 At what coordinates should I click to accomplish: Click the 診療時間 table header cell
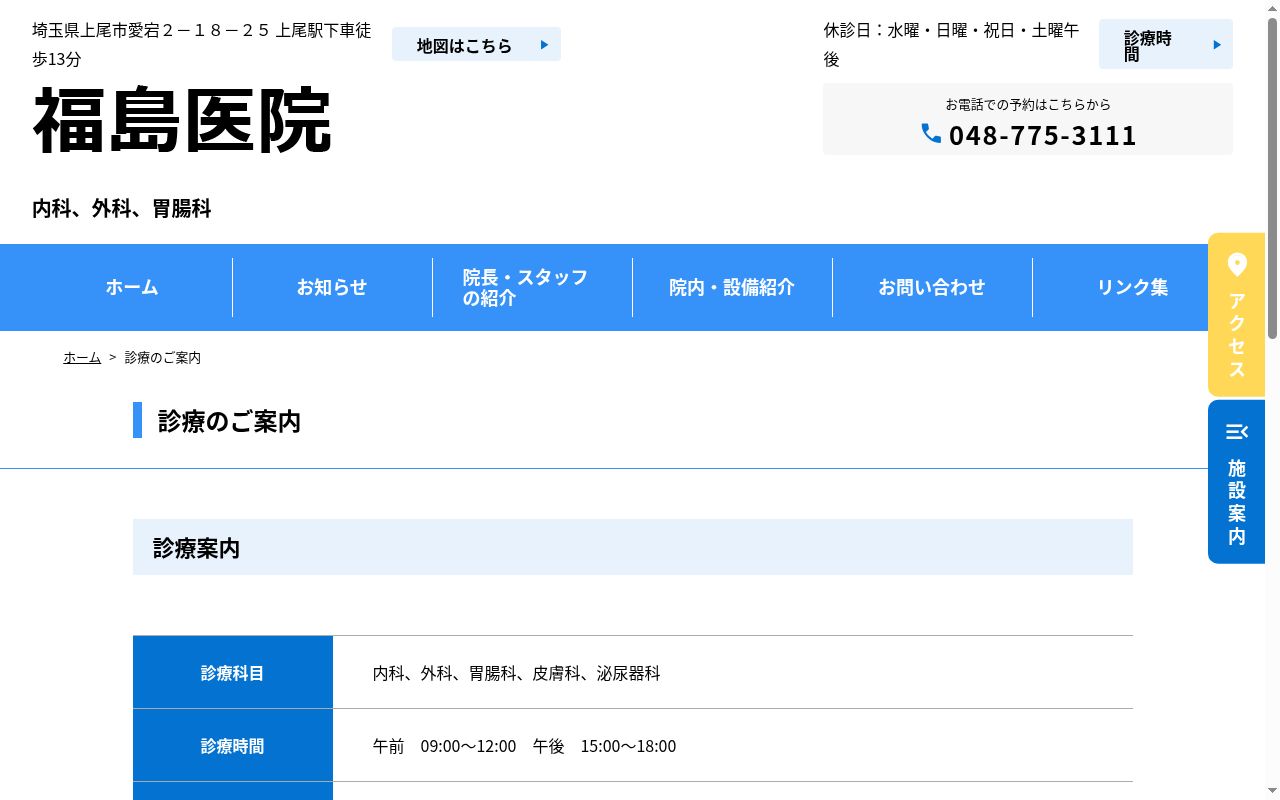click(x=233, y=746)
